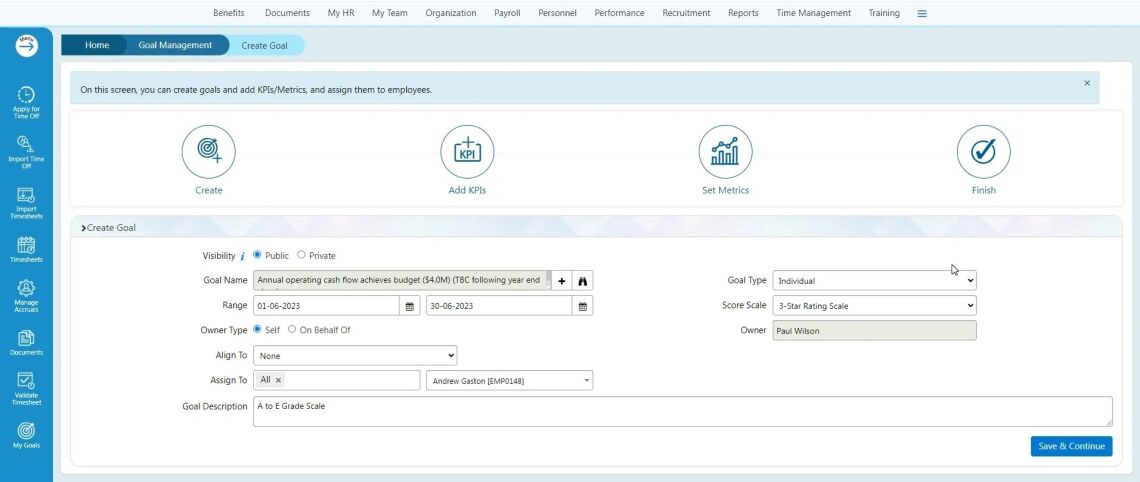Close the information banner

(x=1087, y=83)
